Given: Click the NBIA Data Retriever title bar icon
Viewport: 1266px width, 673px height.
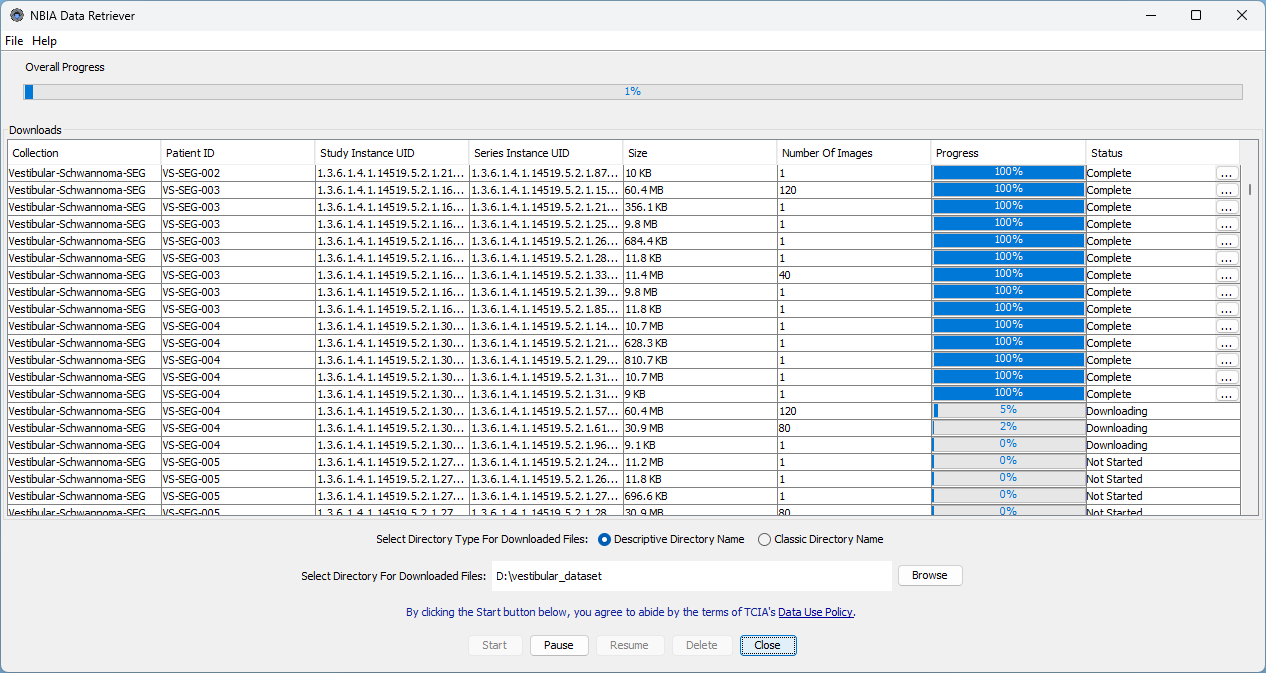Looking at the screenshot, I should pos(16,16).
